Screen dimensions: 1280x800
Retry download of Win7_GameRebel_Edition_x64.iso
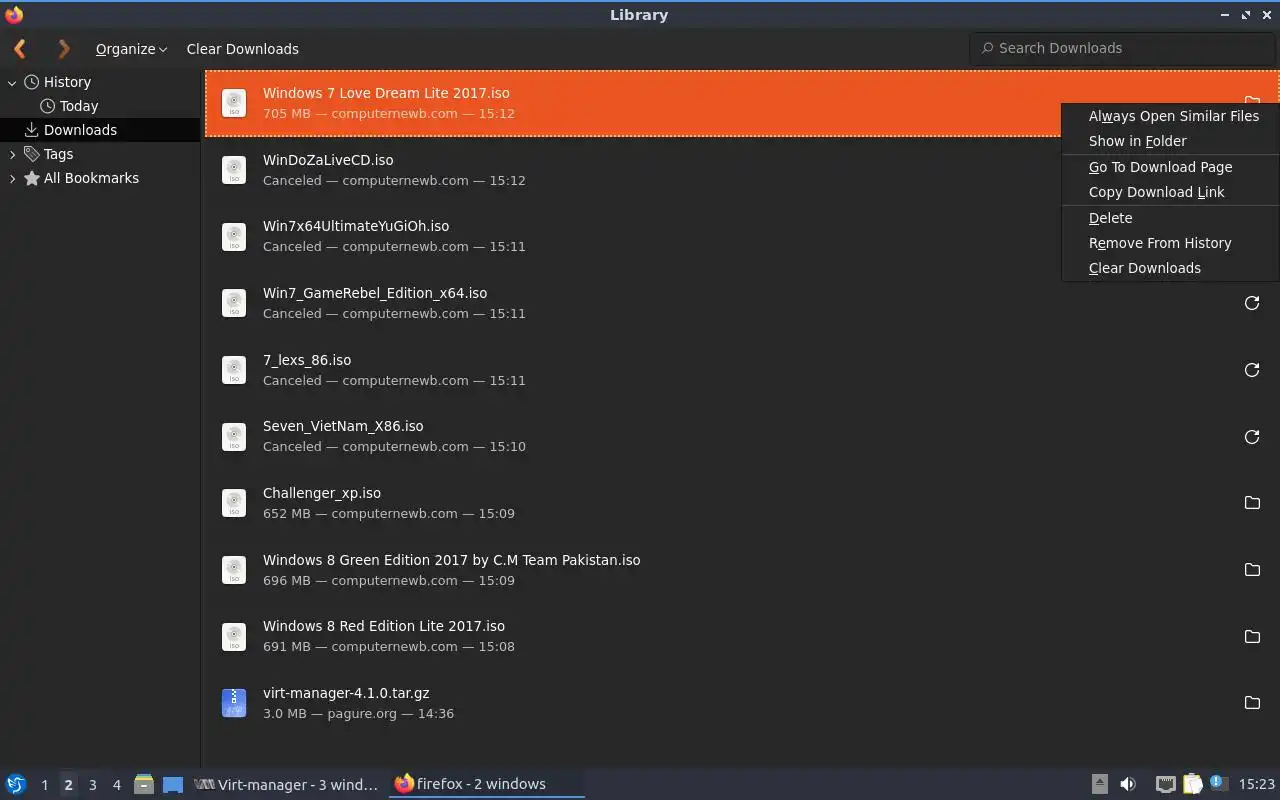click(1251, 303)
